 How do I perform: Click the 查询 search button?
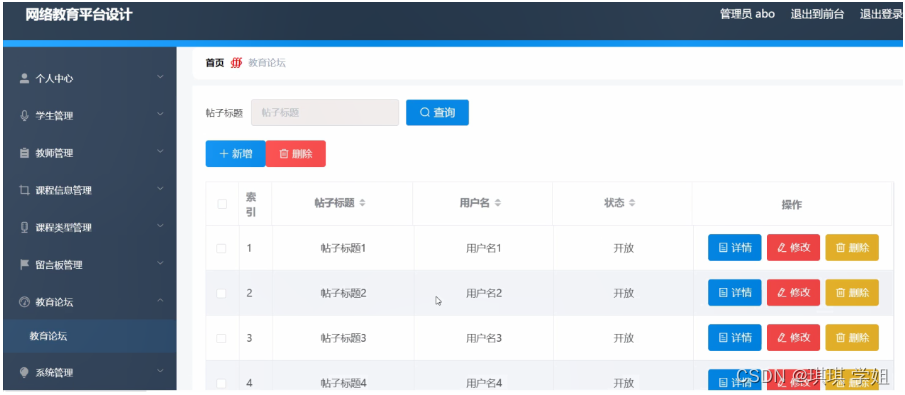(x=437, y=113)
